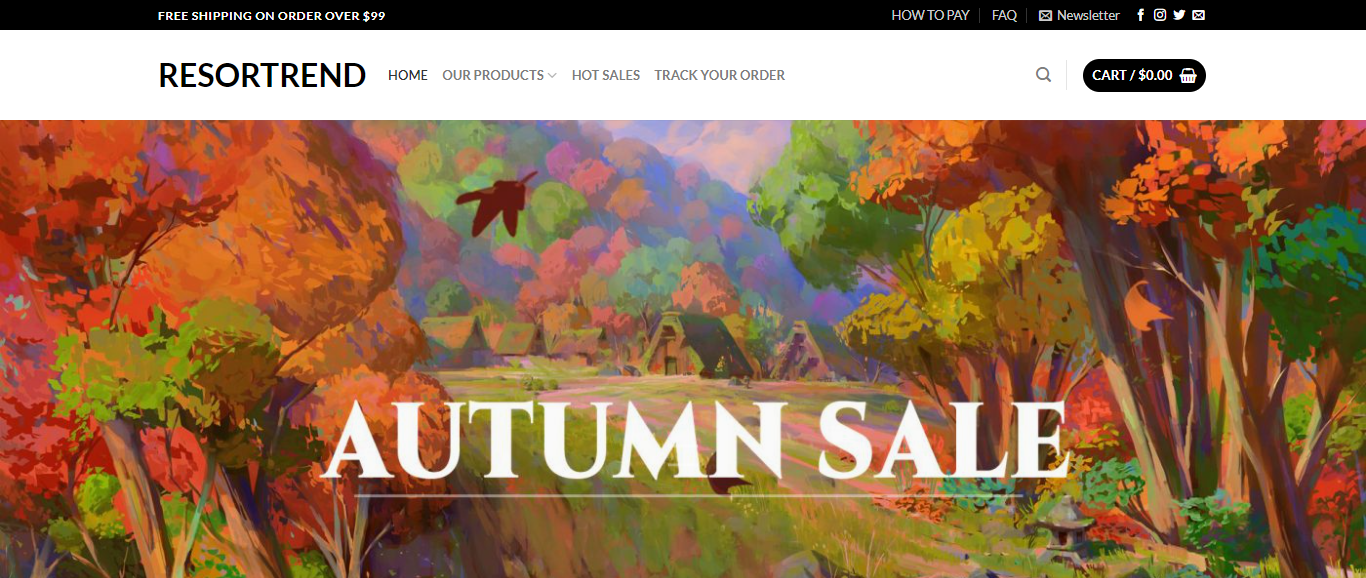Open the Facebook social icon
Screen dimensions: 1366x578
pos(1141,15)
